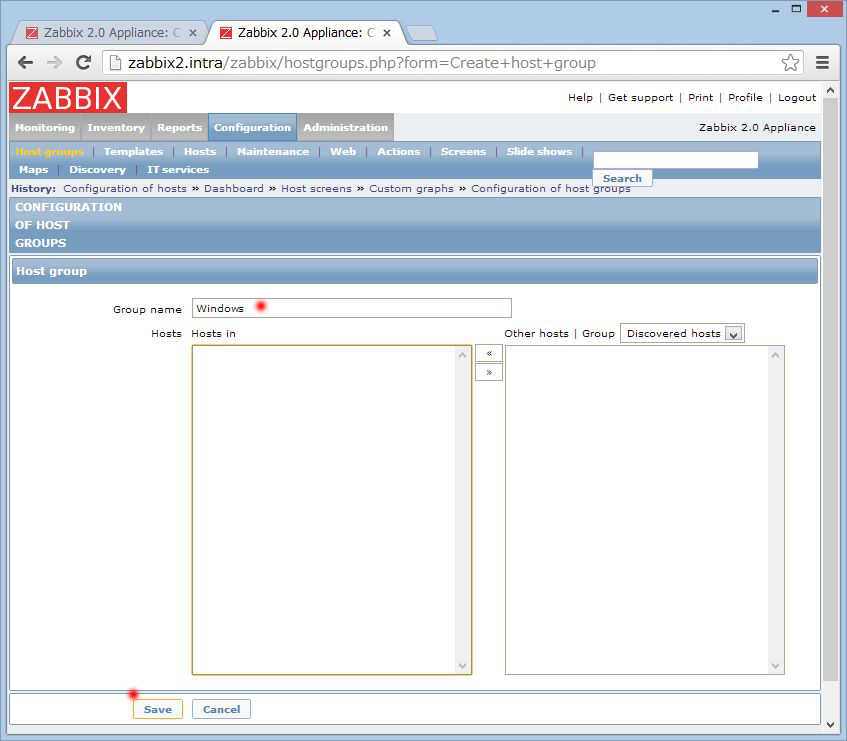Click the Logout link
The image size is (847, 741).
(x=797, y=98)
